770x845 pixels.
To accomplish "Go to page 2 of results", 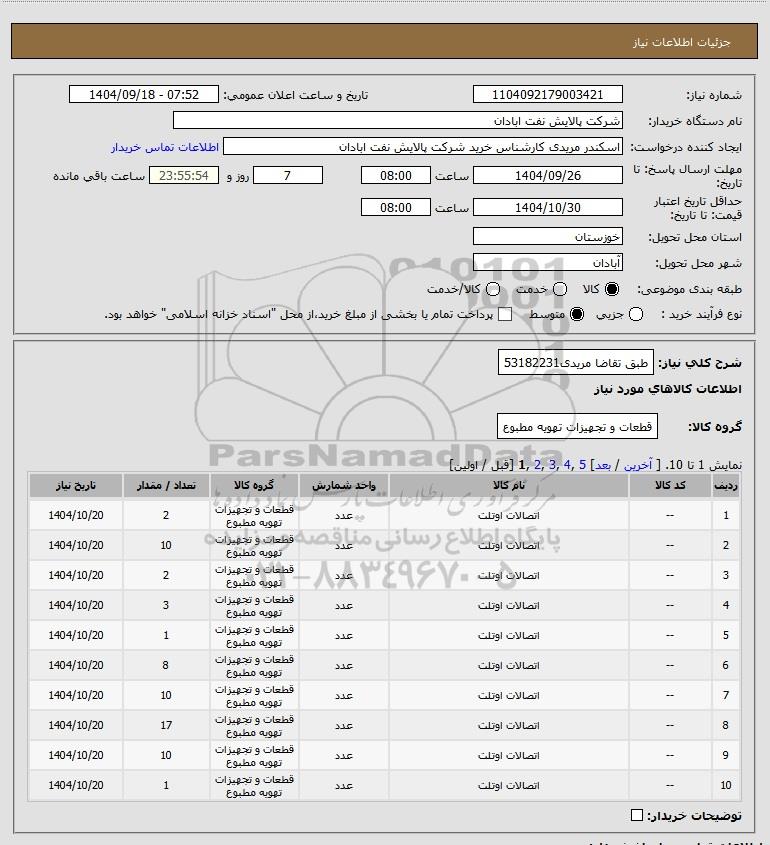I will click(537, 465).
